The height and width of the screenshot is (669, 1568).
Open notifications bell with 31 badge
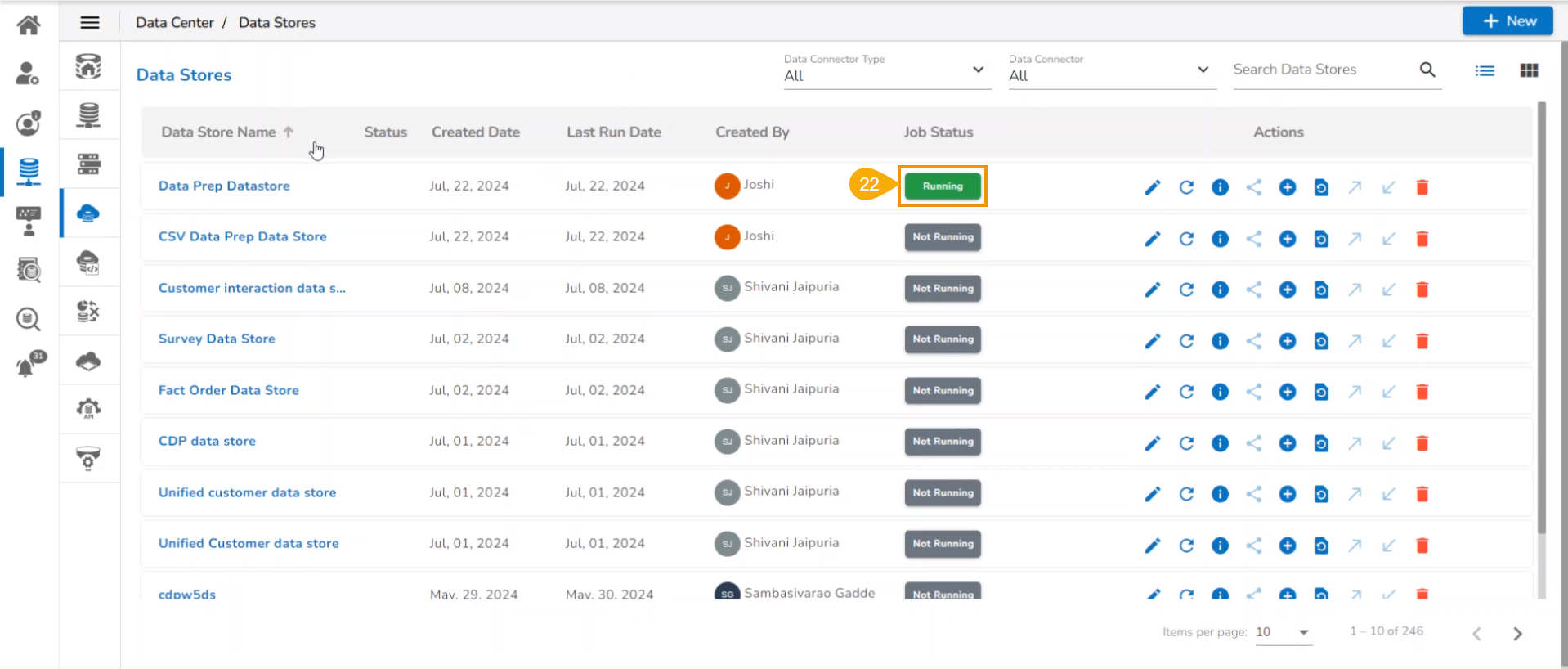(x=29, y=364)
